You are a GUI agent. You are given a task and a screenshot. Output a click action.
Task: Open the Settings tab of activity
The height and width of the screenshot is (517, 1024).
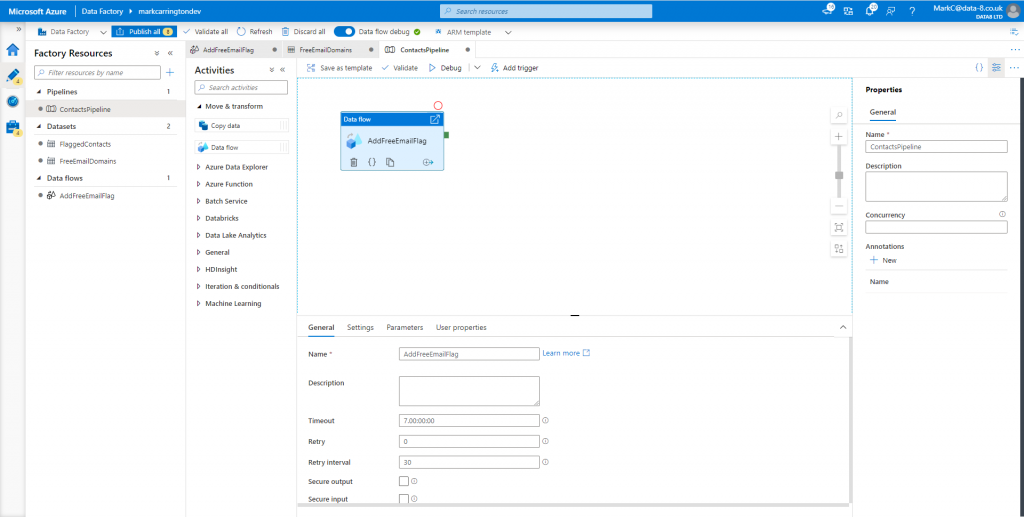click(x=360, y=327)
